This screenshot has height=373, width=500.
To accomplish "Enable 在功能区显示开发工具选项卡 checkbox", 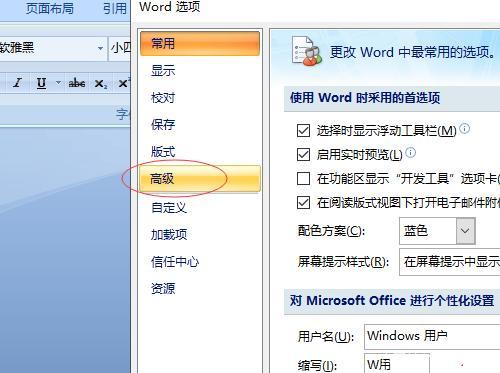I will 303,179.
